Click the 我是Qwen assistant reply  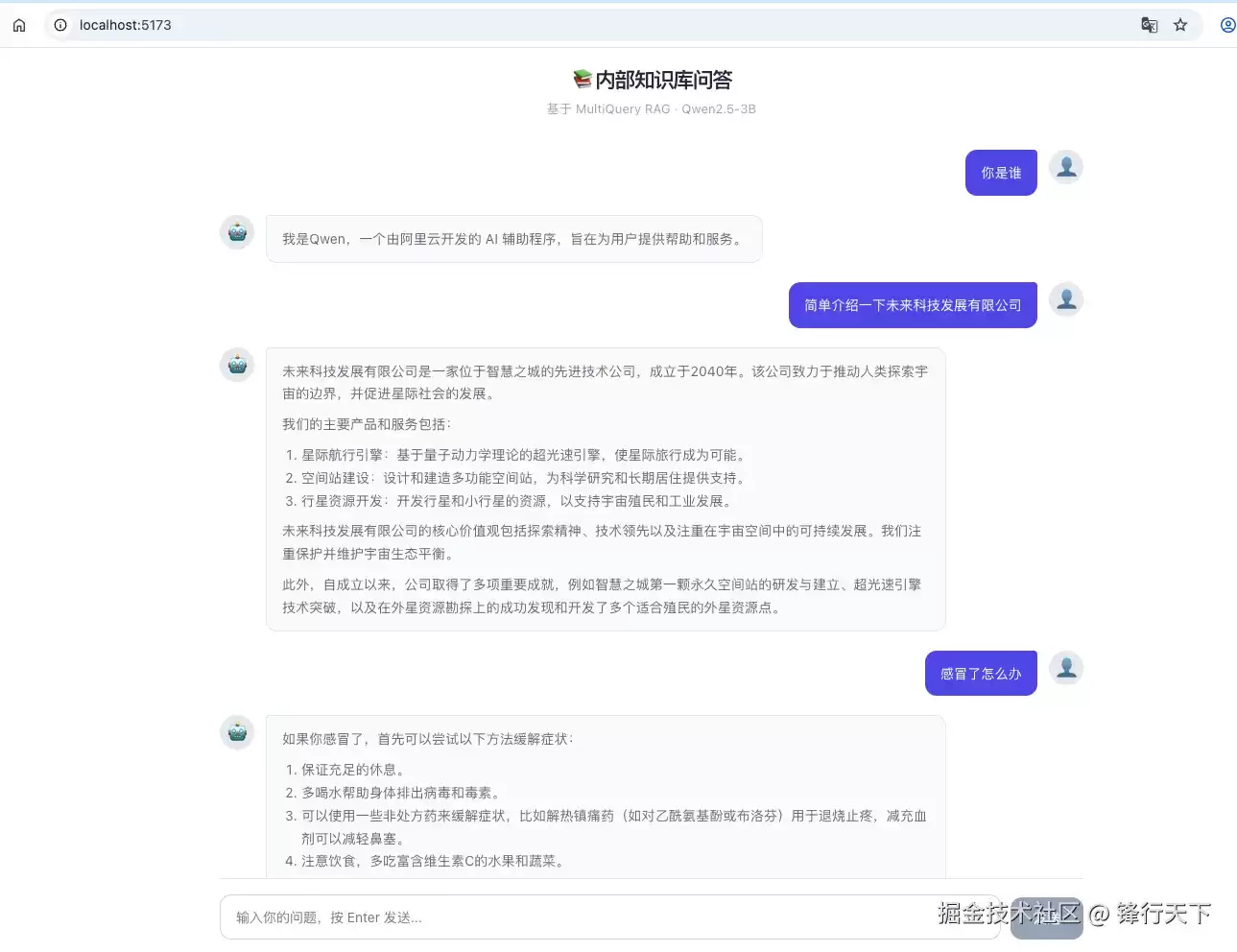(513, 239)
